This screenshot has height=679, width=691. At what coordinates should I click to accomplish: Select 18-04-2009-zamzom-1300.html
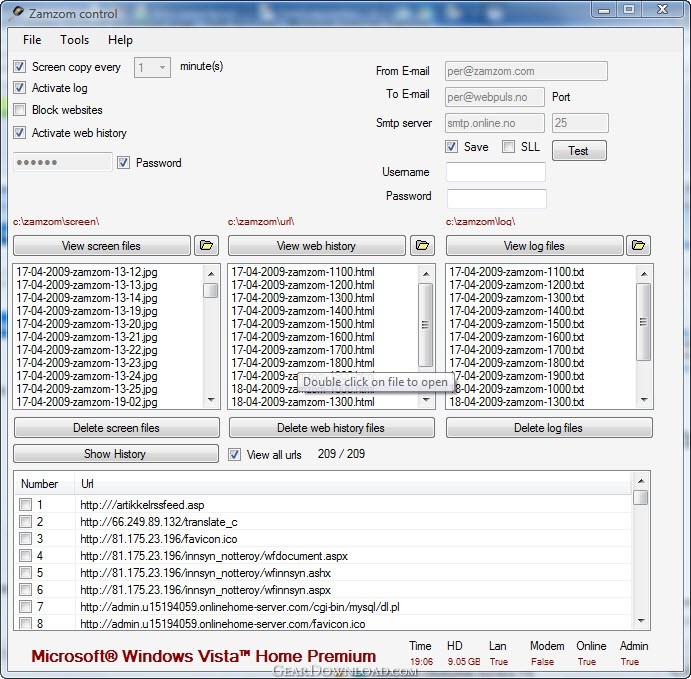(303, 402)
